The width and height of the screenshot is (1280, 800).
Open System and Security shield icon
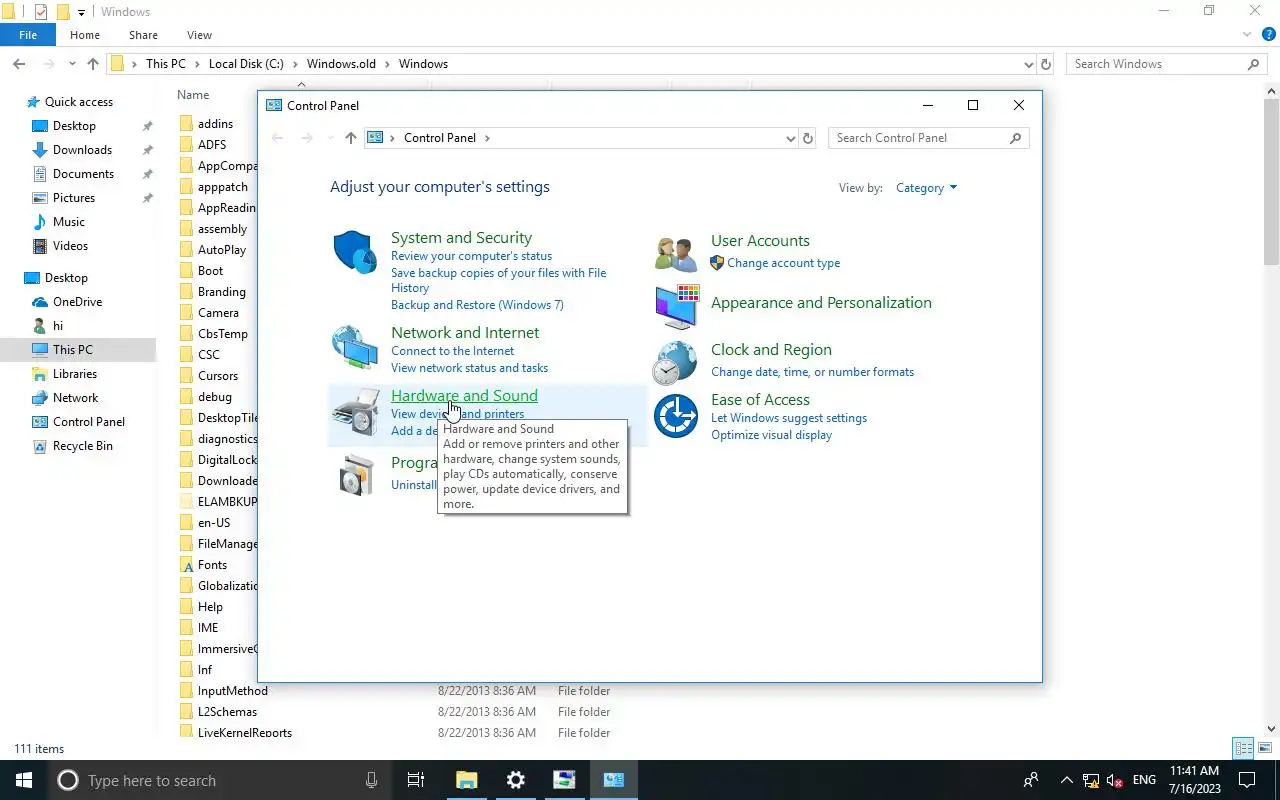click(x=354, y=252)
